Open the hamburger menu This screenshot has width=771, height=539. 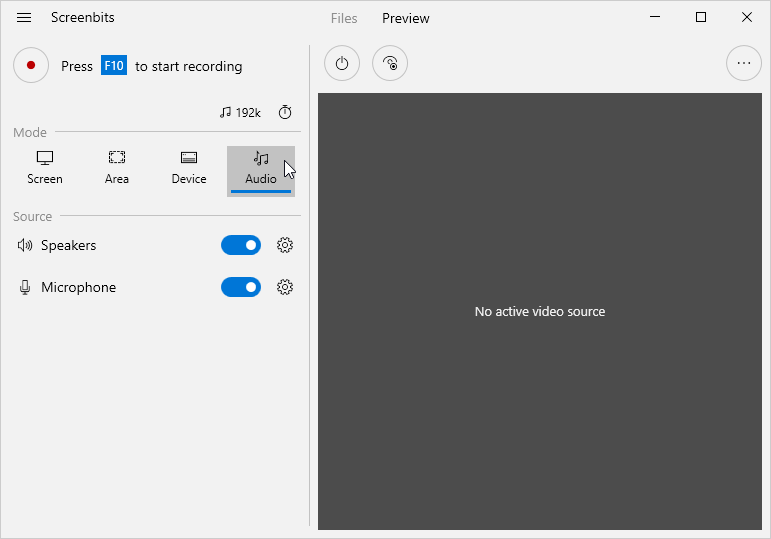tap(24, 18)
